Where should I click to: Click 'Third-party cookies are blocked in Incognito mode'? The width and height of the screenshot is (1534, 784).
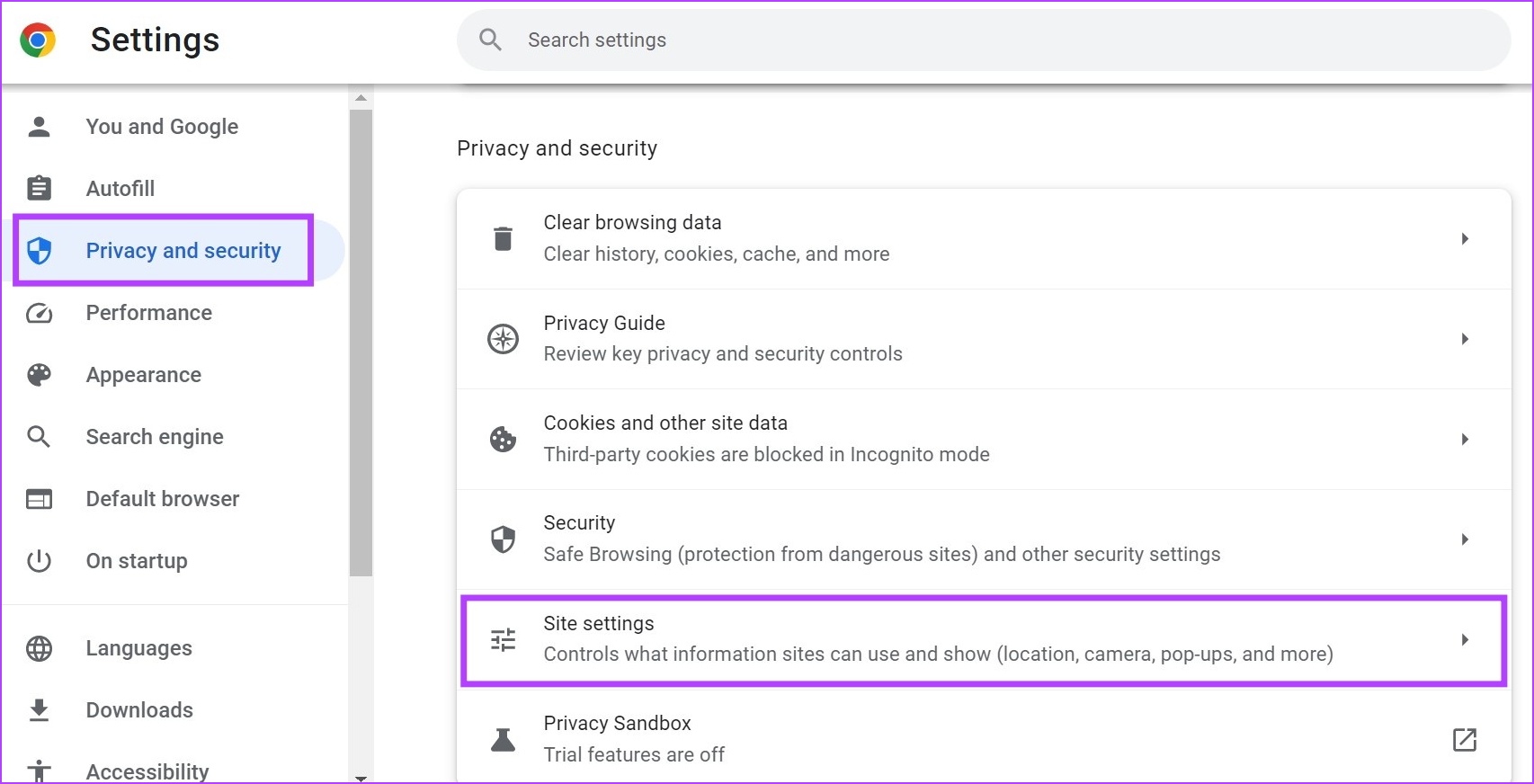(766, 455)
